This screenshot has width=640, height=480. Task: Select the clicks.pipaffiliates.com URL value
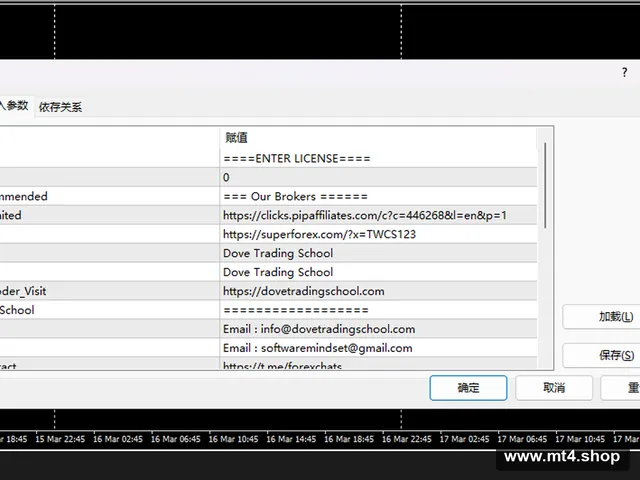(x=378, y=216)
